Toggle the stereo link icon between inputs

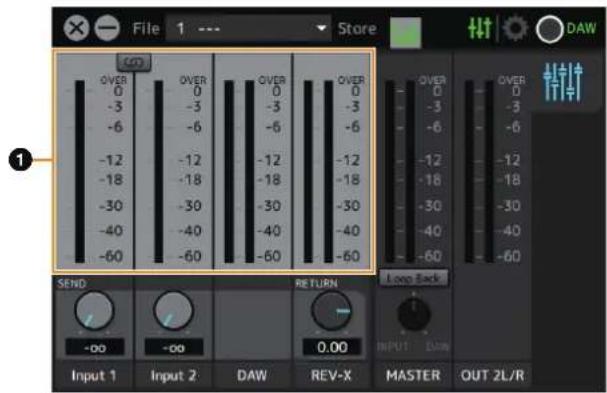(x=134, y=62)
